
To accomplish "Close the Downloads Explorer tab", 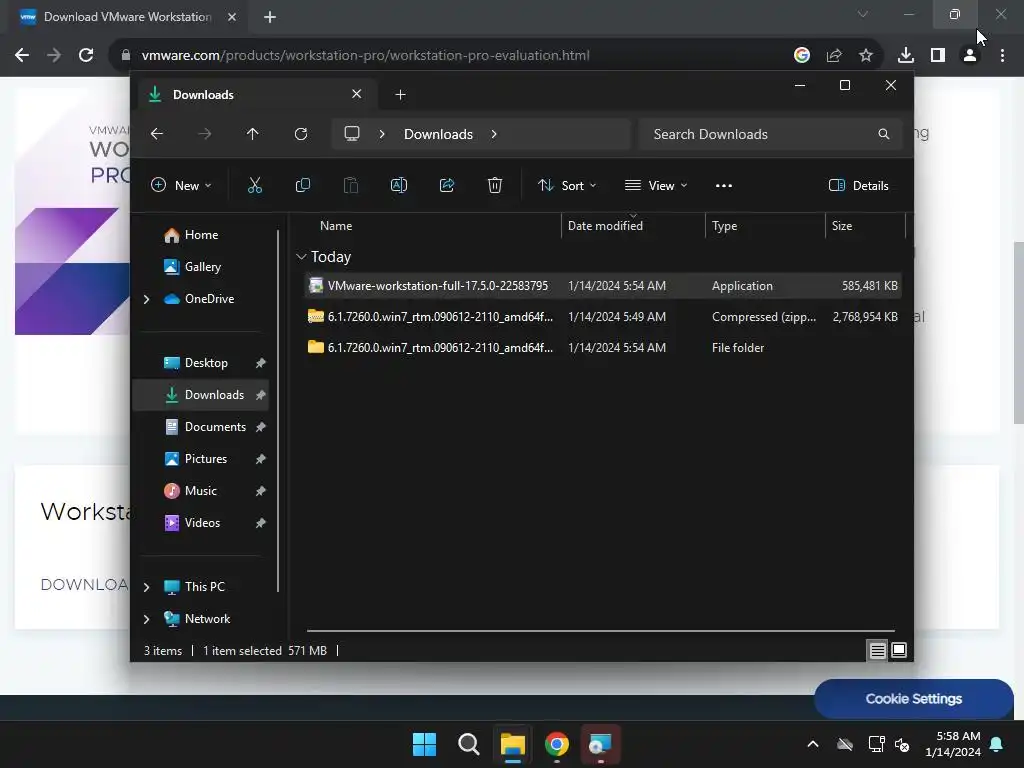I will [x=357, y=94].
